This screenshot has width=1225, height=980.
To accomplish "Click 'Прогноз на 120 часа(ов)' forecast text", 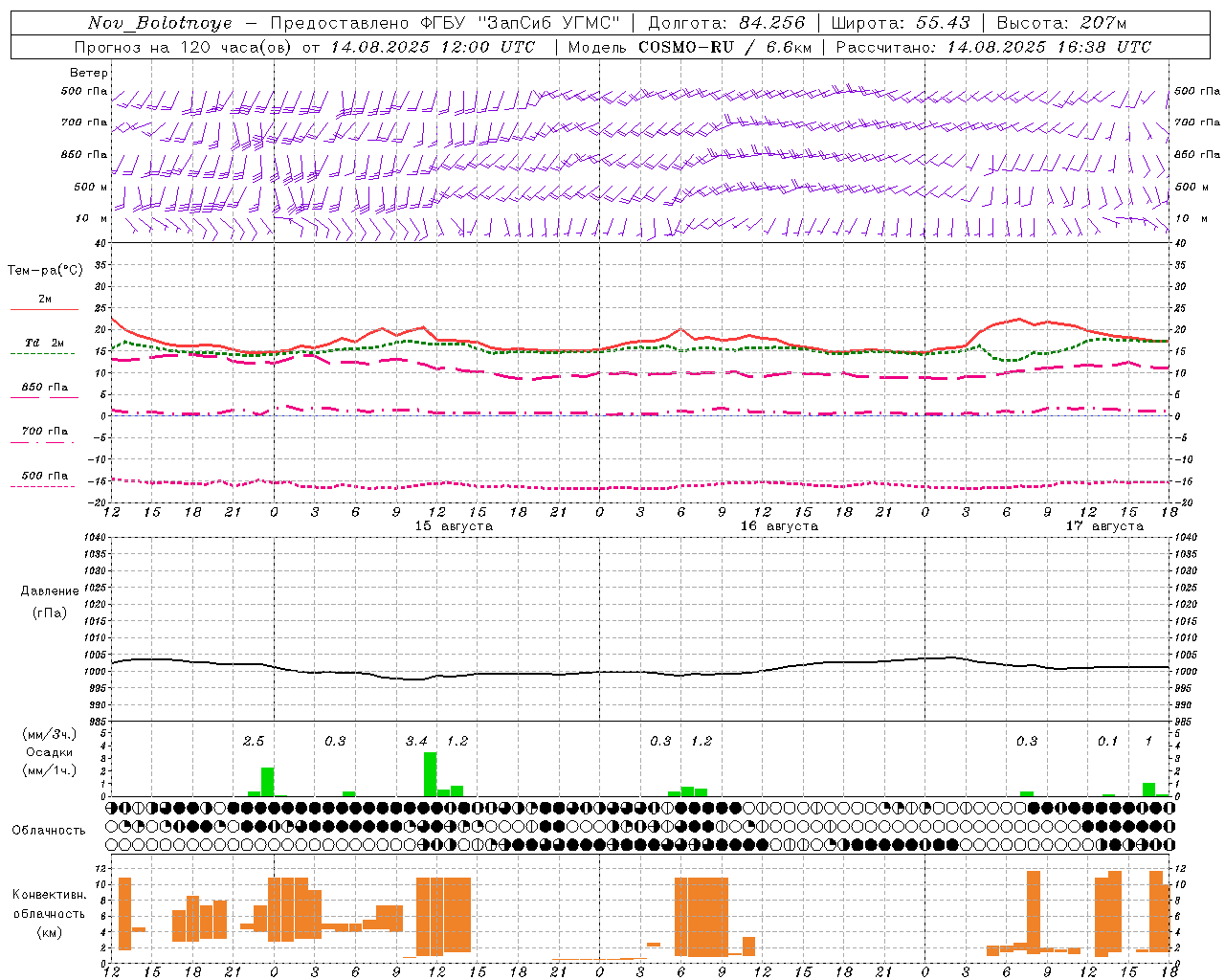I will pos(185,47).
